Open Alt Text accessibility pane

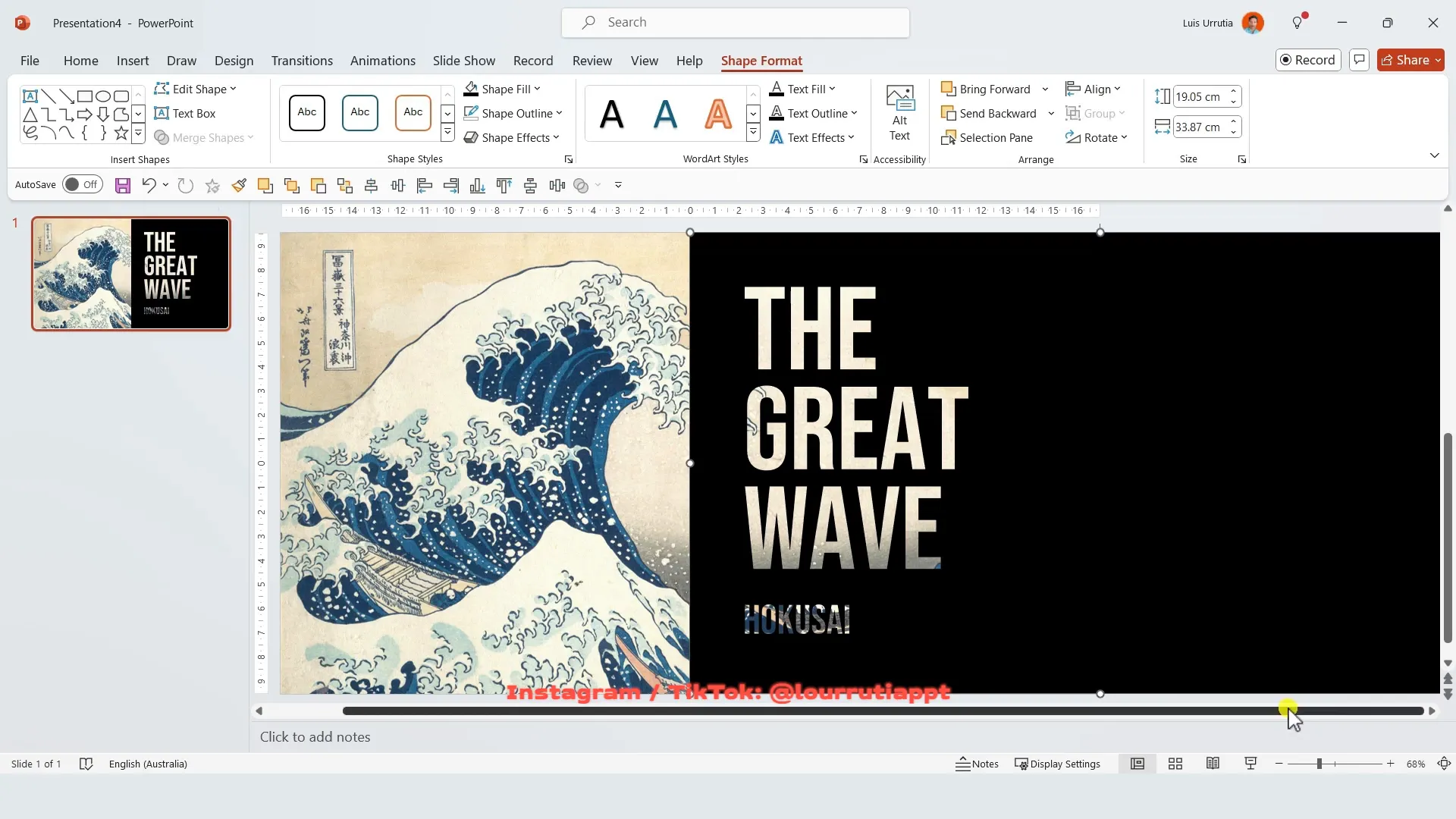click(x=899, y=113)
